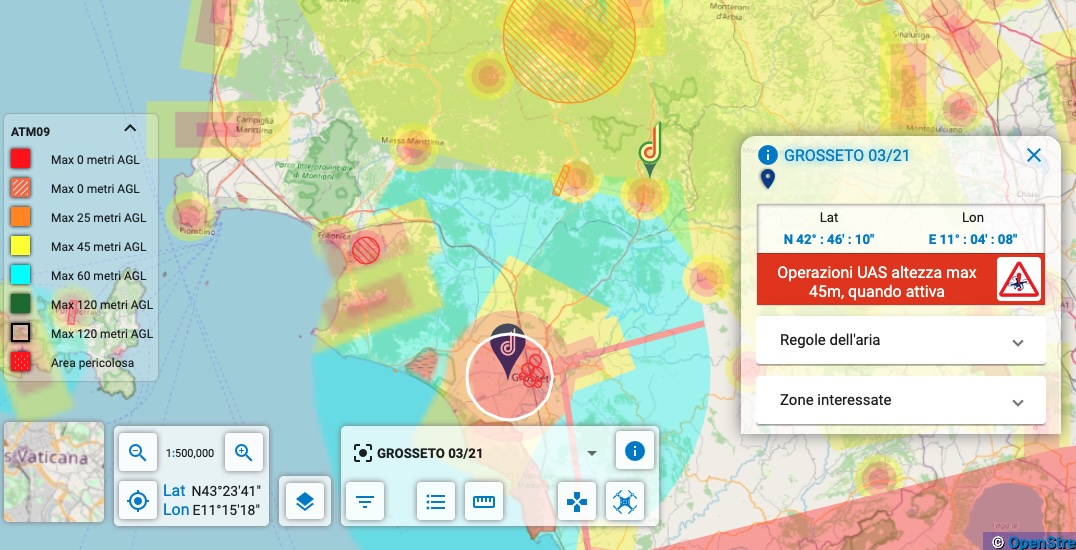Viewport: 1076px width, 550px height.
Task: Center map on my current location
Action: 138,500
